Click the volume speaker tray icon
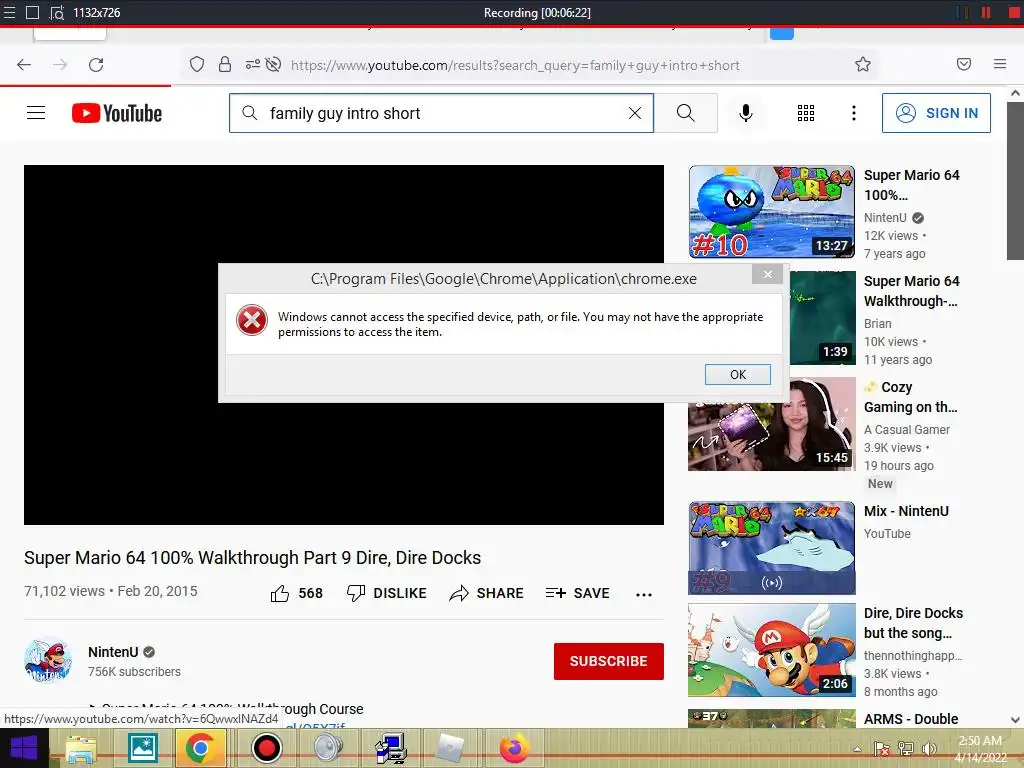The image size is (1024, 768). point(929,748)
